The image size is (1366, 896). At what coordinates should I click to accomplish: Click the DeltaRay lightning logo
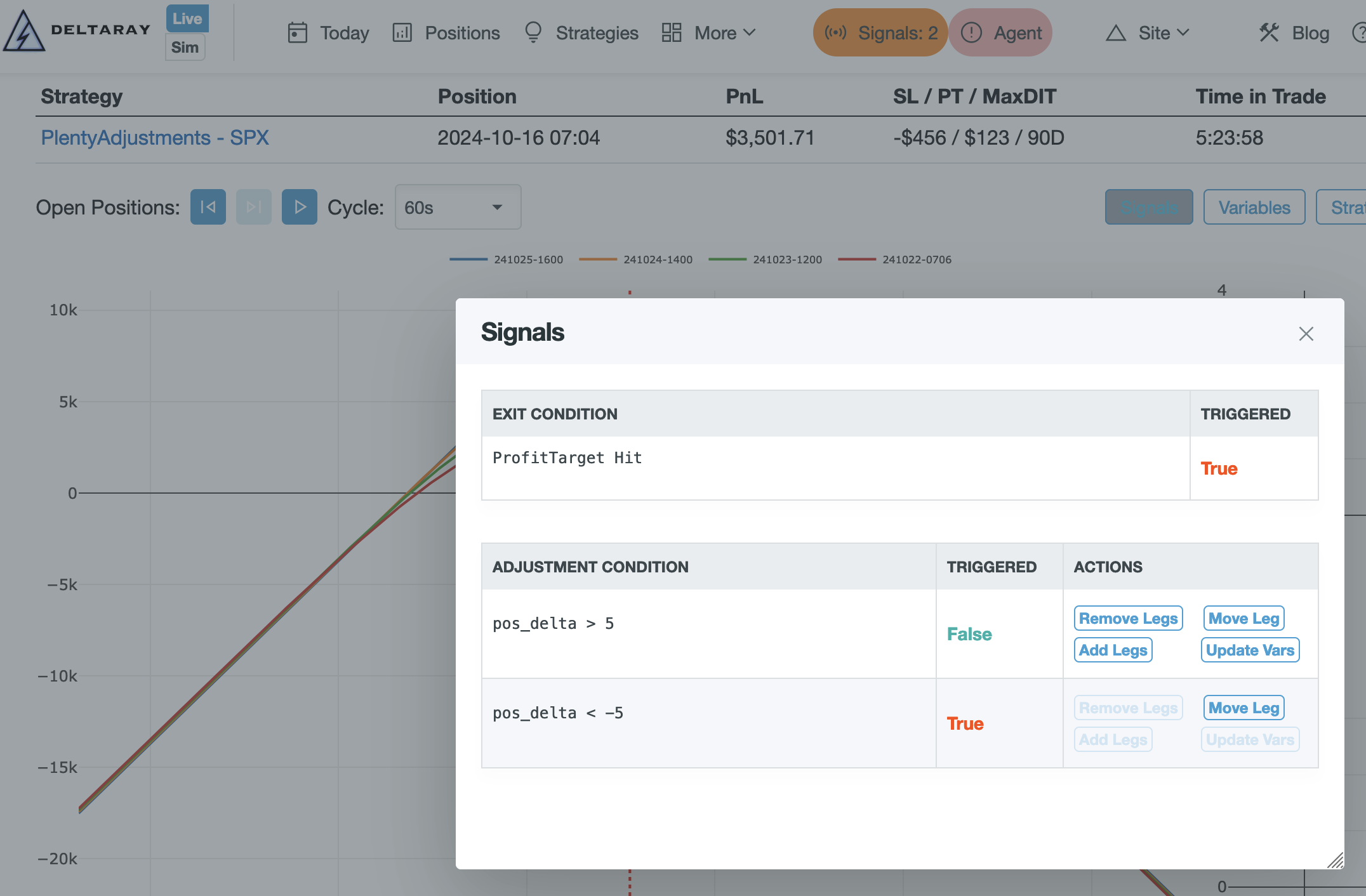[24, 32]
